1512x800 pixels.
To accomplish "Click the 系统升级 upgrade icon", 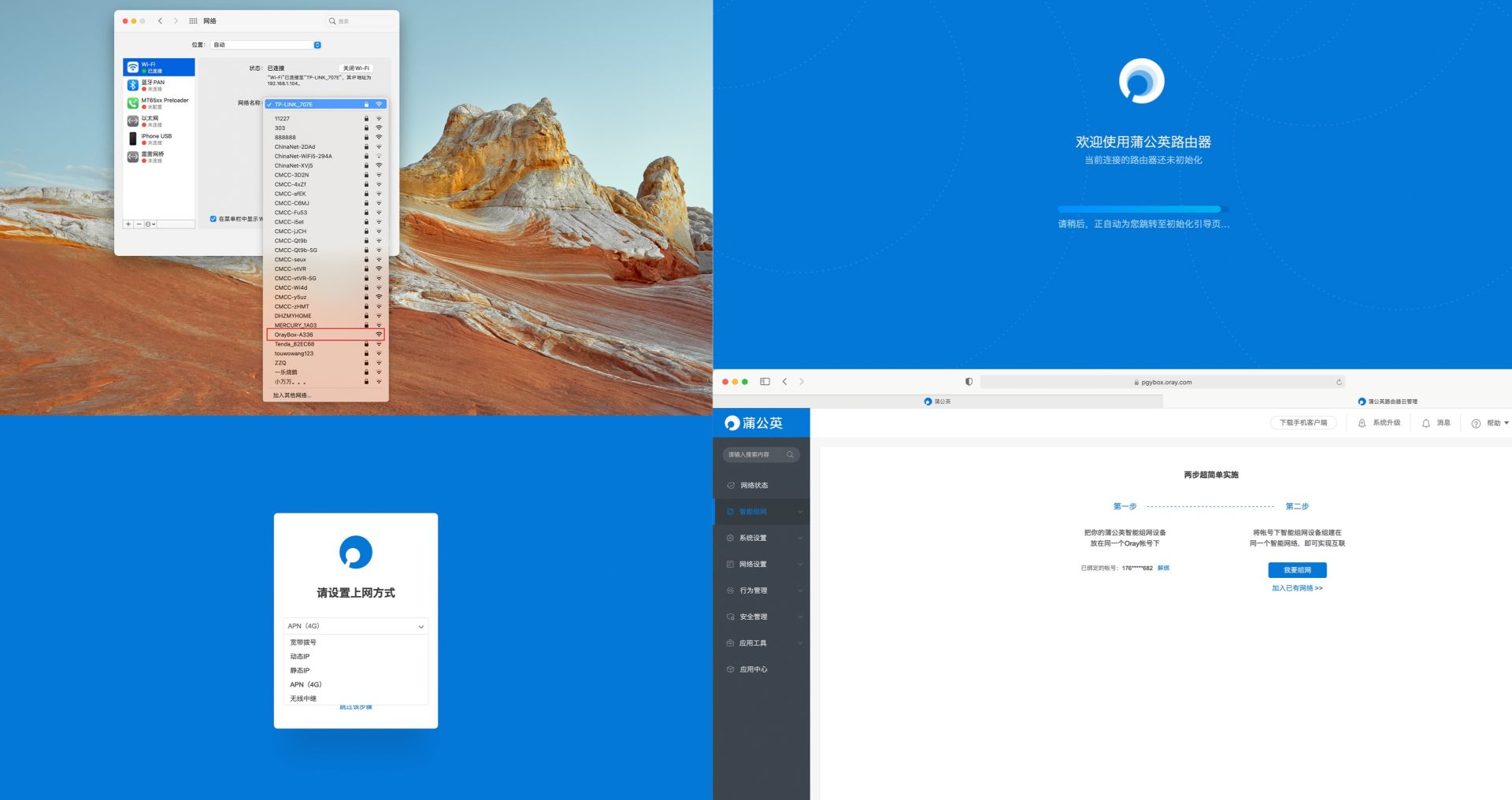I will pos(1362,424).
